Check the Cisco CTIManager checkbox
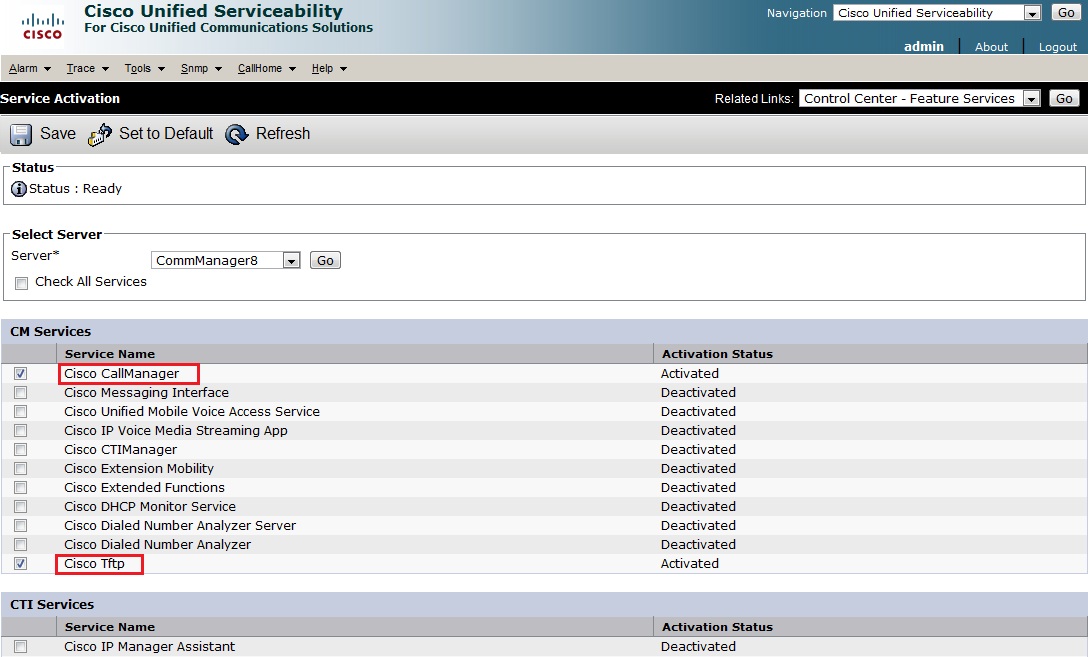 (x=21, y=450)
